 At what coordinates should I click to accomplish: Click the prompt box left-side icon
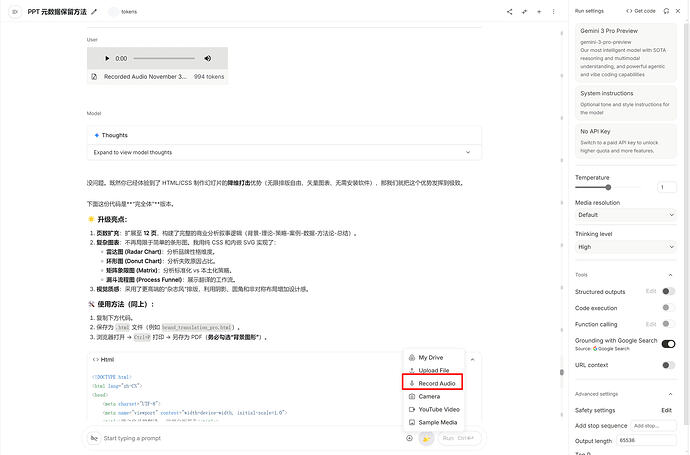pos(94,438)
